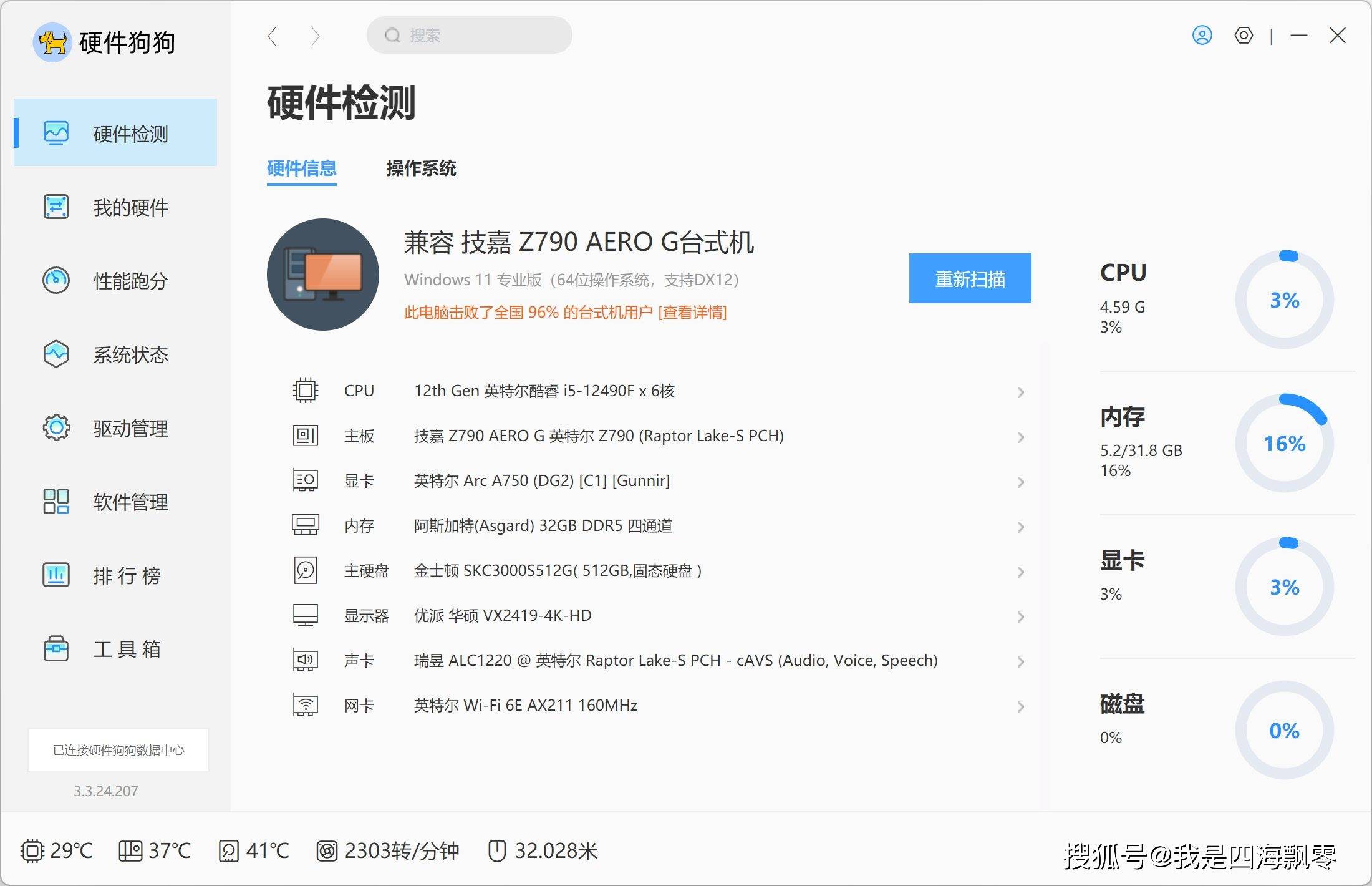
Task: Switch to the 操作系统 tab
Action: click(x=421, y=168)
